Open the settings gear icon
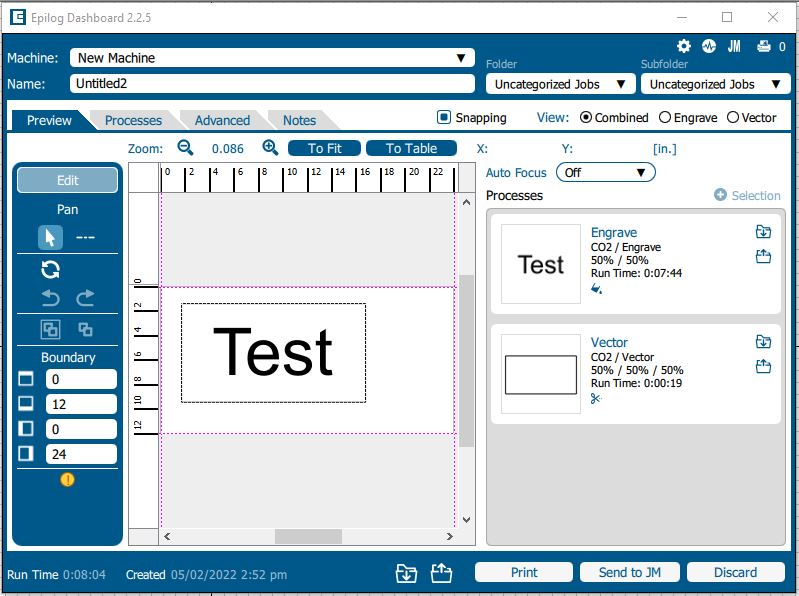This screenshot has width=799, height=596. 683,46
